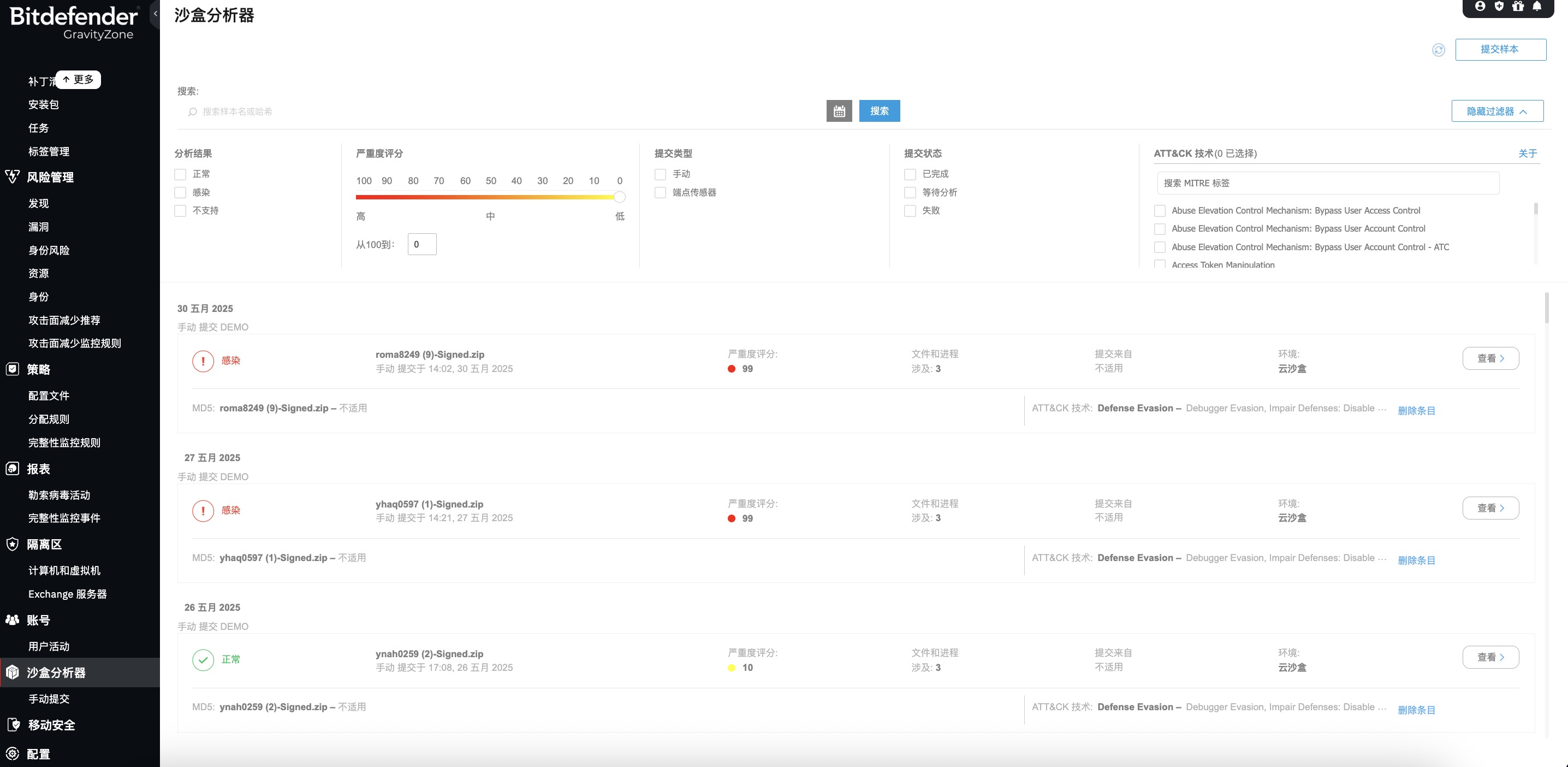This screenshot has width=1568, height=767.
Task: Click the 提交样本 button
Action: 1500,49
